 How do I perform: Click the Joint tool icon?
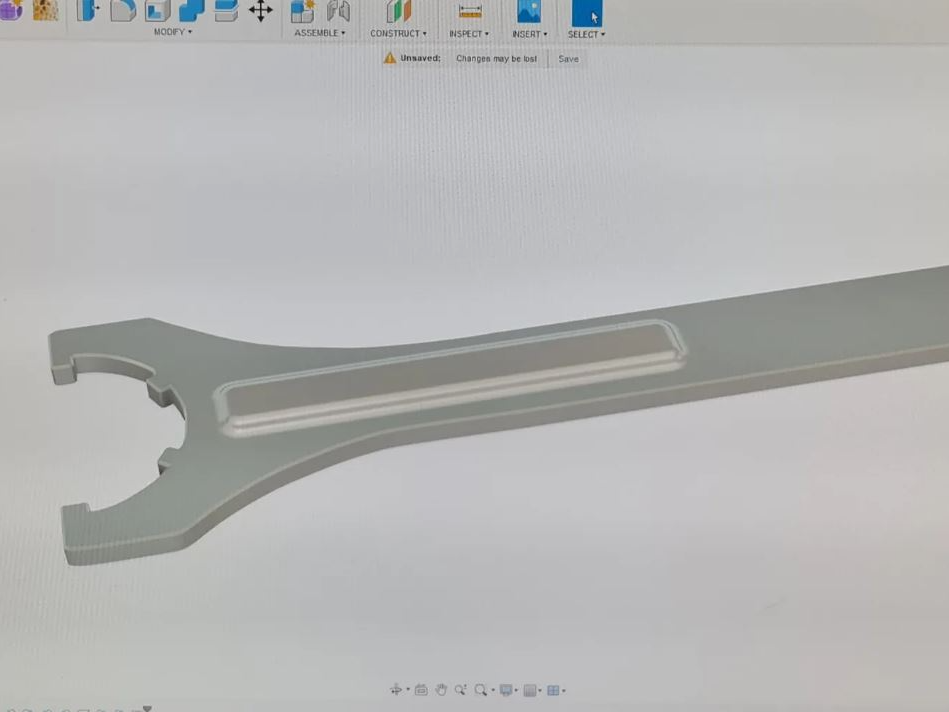tap(338, 11)
